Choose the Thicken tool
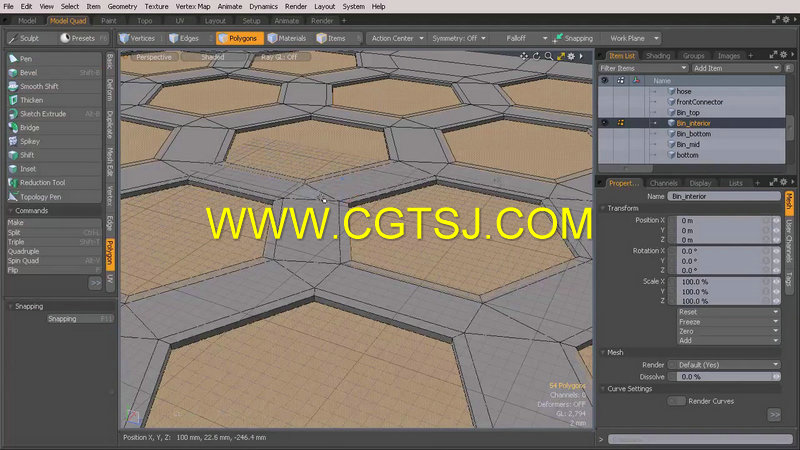Screen dimensions: 800x450 (x=54, y=100)
